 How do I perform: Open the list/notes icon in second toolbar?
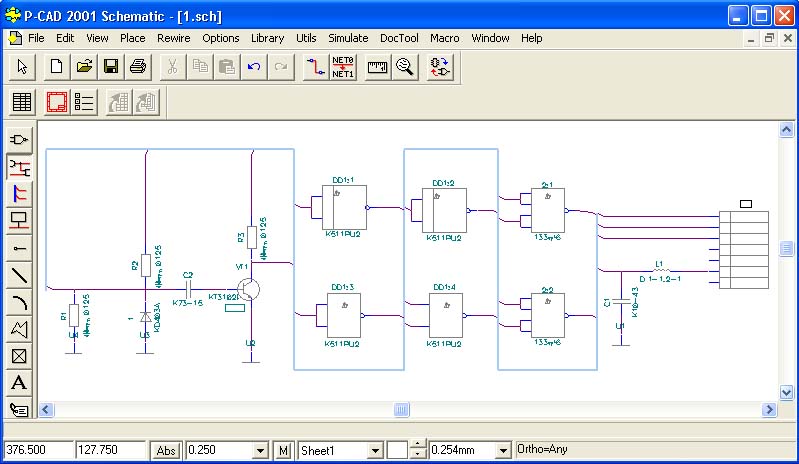coord(84,102)
